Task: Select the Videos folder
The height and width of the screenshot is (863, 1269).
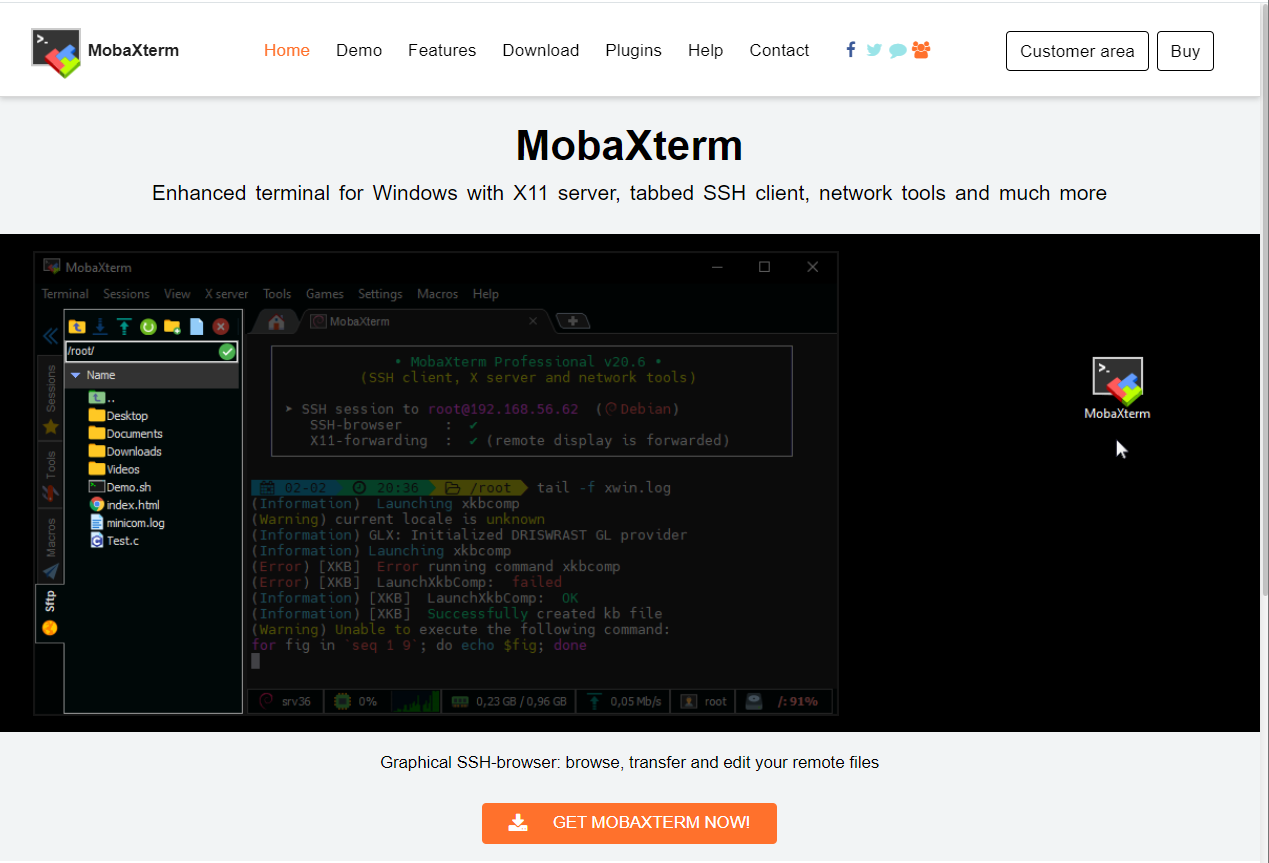Action: point(114,469)
